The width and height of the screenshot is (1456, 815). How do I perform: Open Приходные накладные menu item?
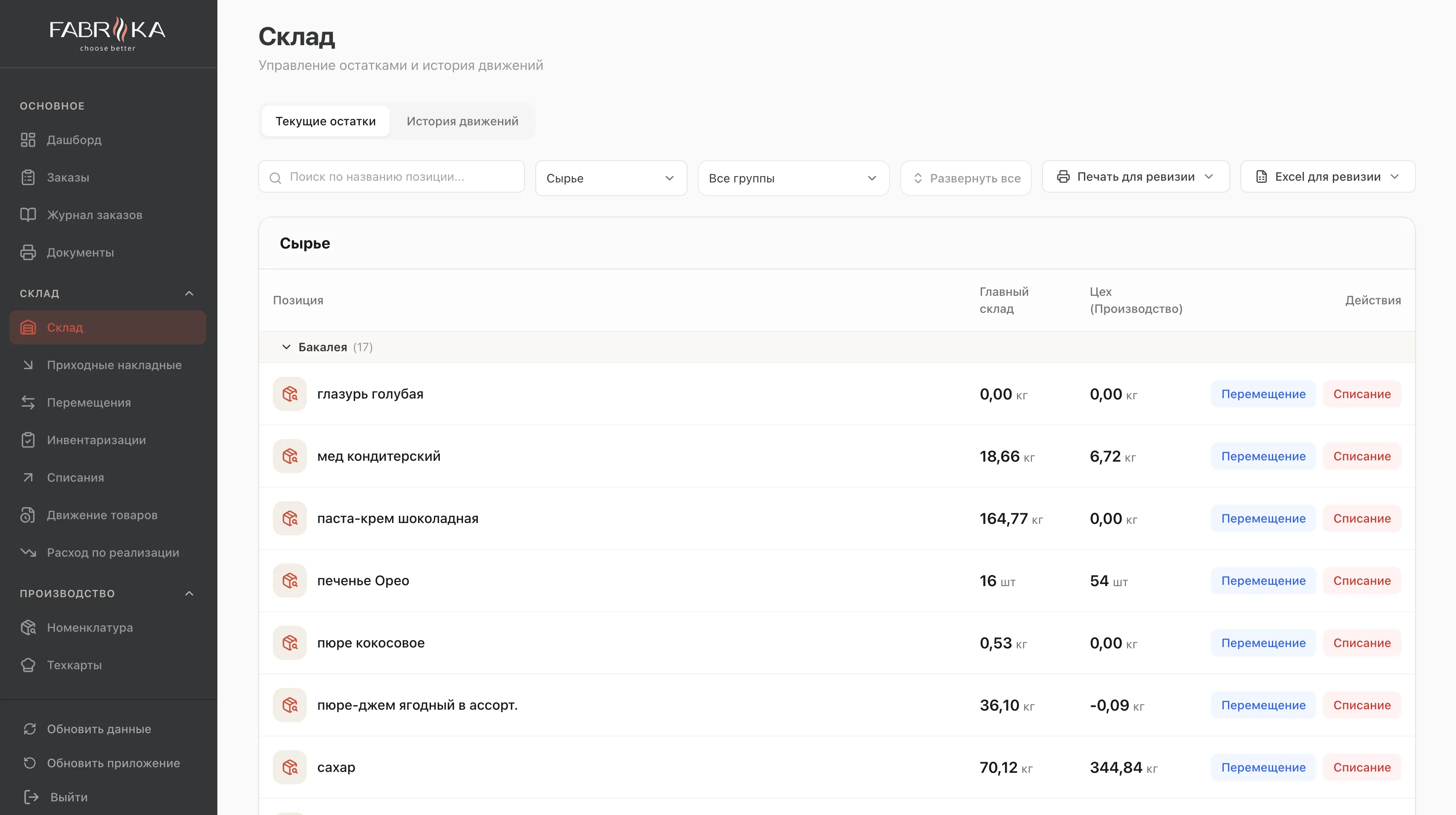coord(108,365)
